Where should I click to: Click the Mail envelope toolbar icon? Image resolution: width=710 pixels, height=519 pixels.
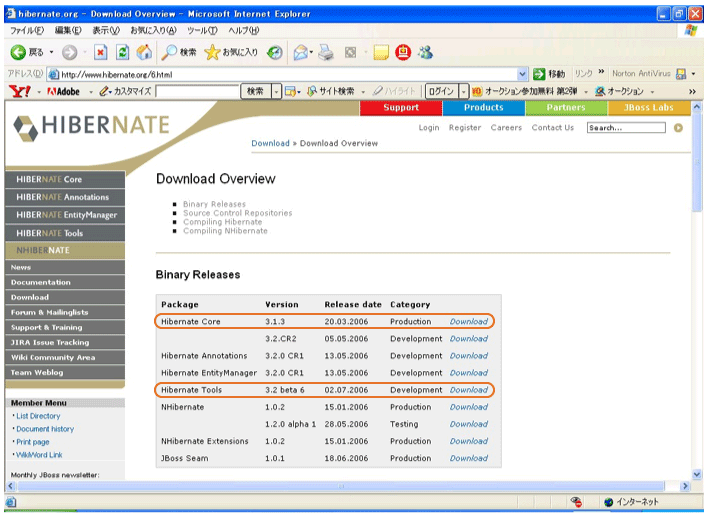300,53
